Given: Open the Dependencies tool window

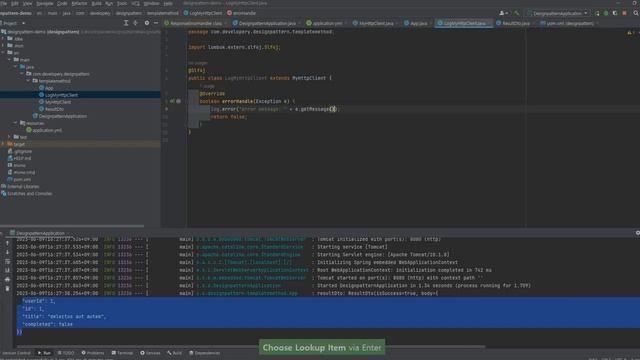Looking at the screenshot, I should click(x=204, y=353).
